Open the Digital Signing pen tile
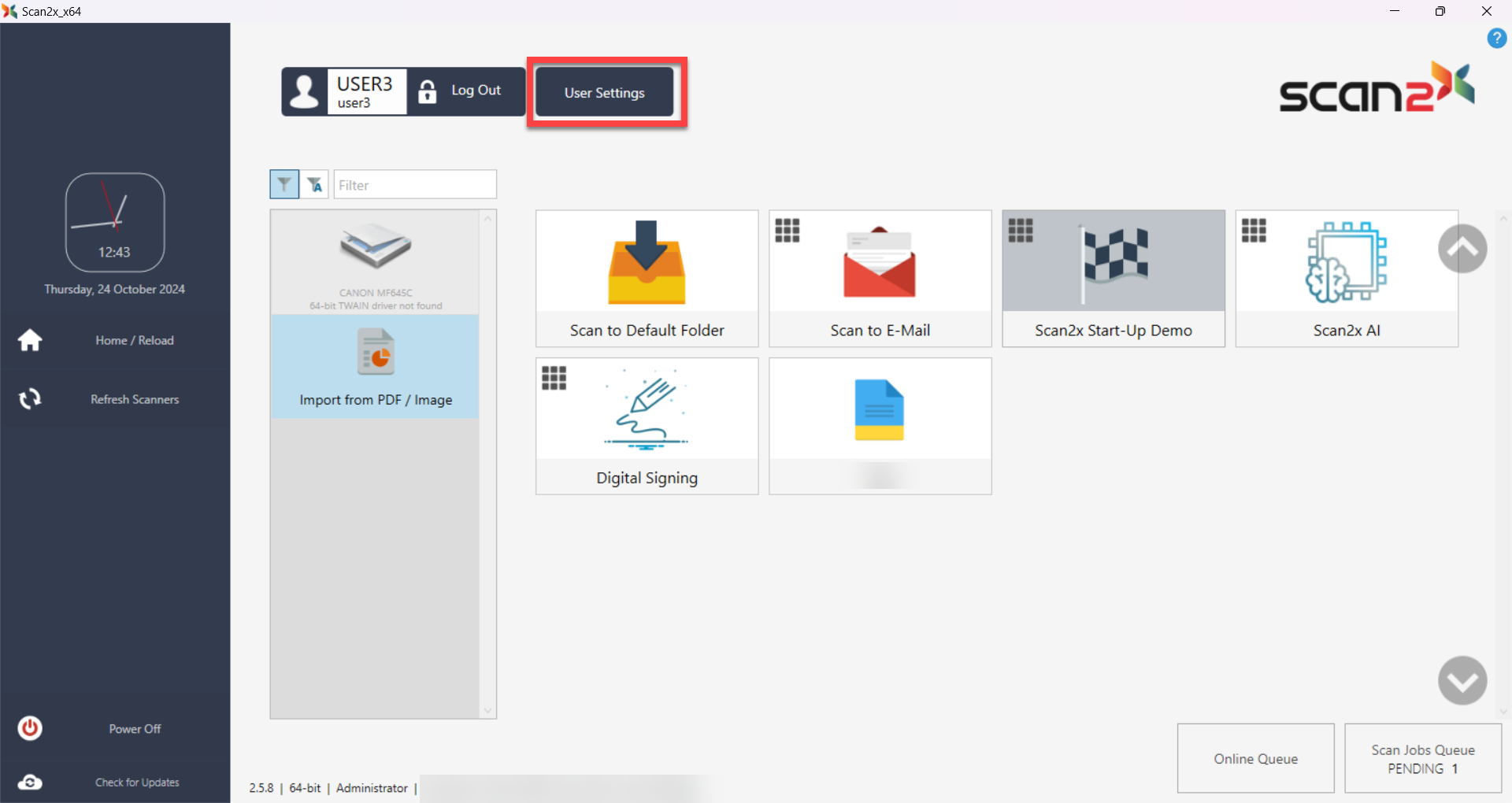This screenshot has height=803, width=1512. (647, 426)
